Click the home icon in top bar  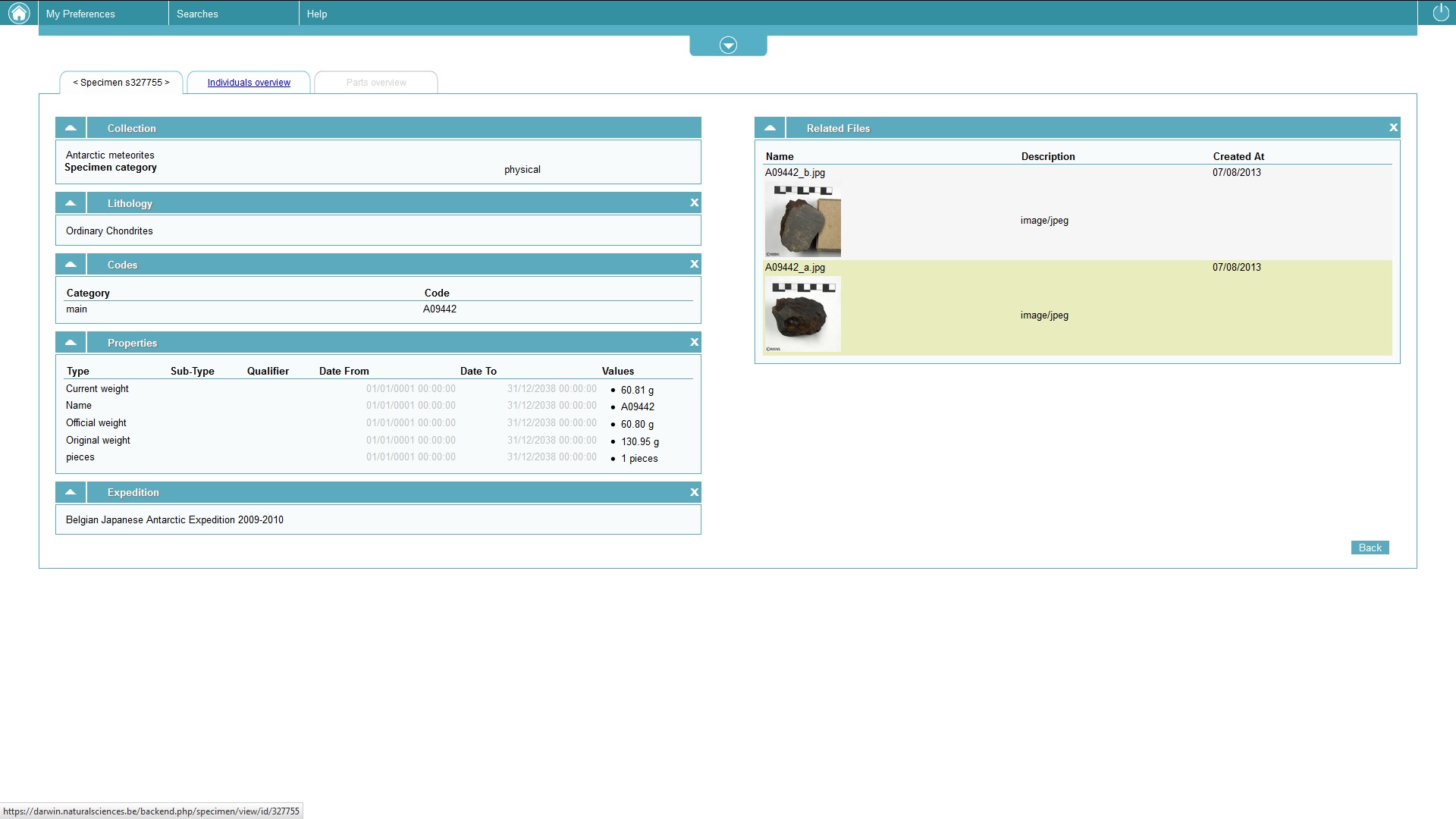tap(18, 13)
